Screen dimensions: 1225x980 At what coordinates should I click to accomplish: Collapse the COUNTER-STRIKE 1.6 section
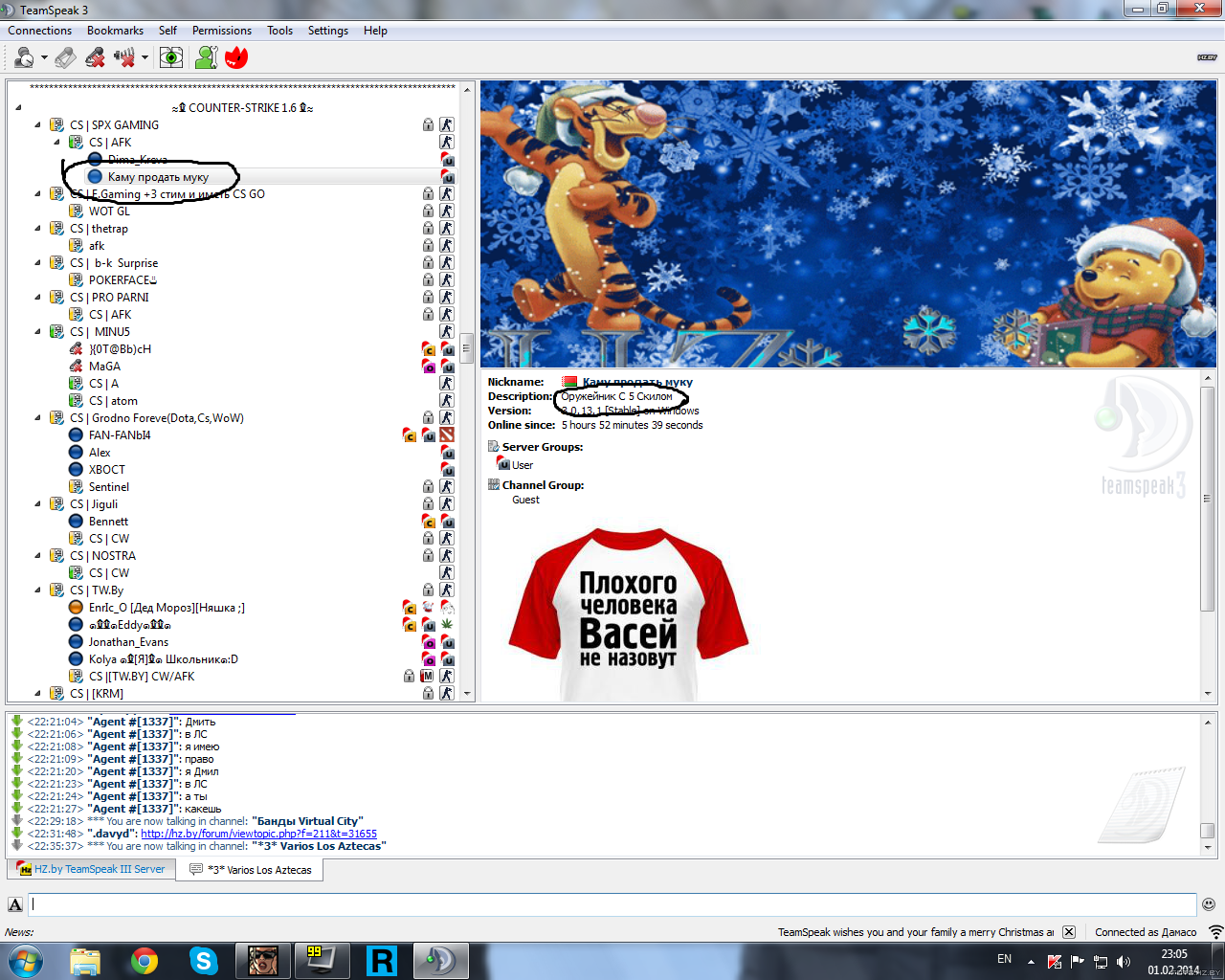[19, 108]
